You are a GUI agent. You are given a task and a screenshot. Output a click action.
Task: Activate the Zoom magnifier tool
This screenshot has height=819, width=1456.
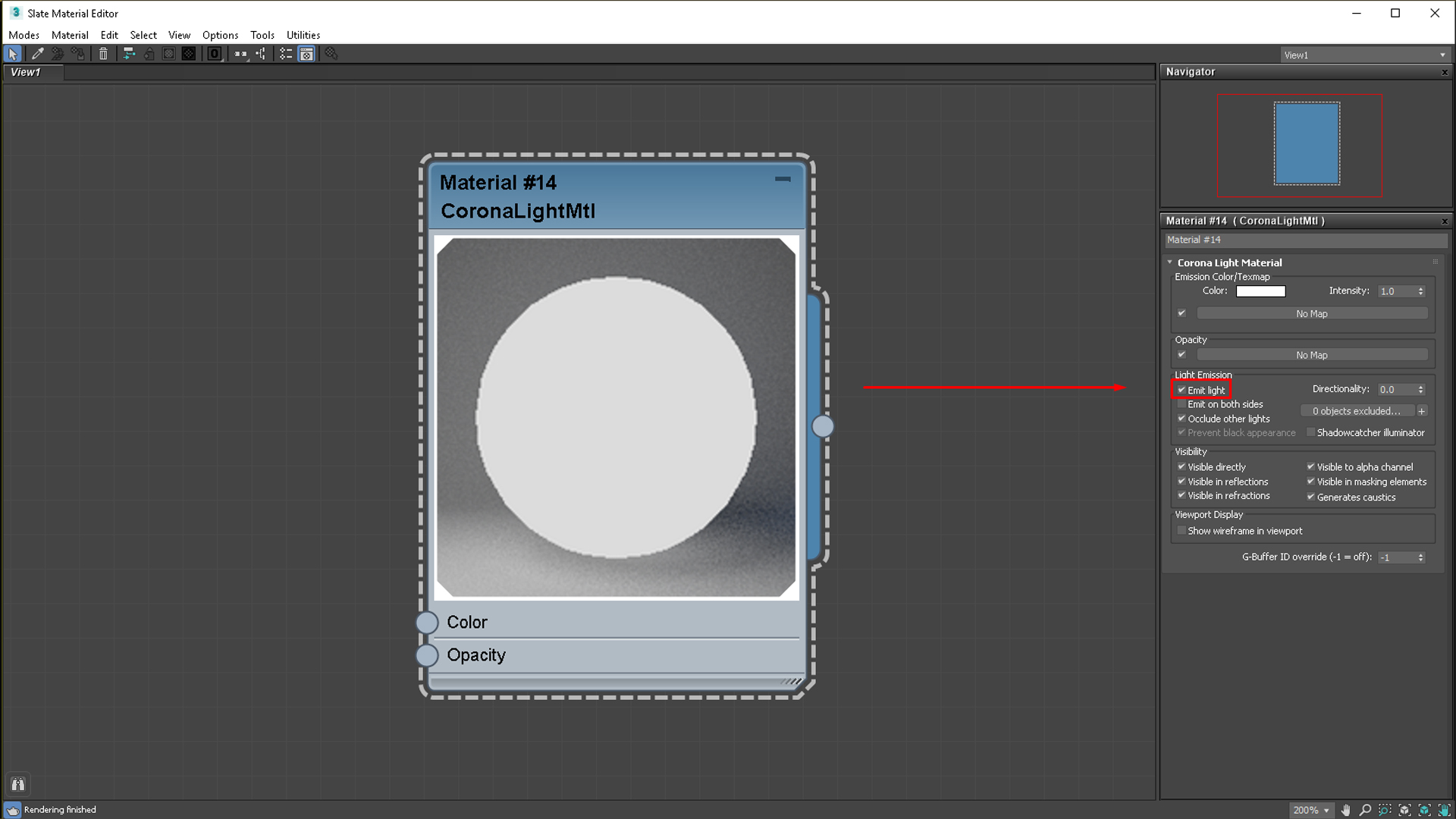[x=1365, y=810]
